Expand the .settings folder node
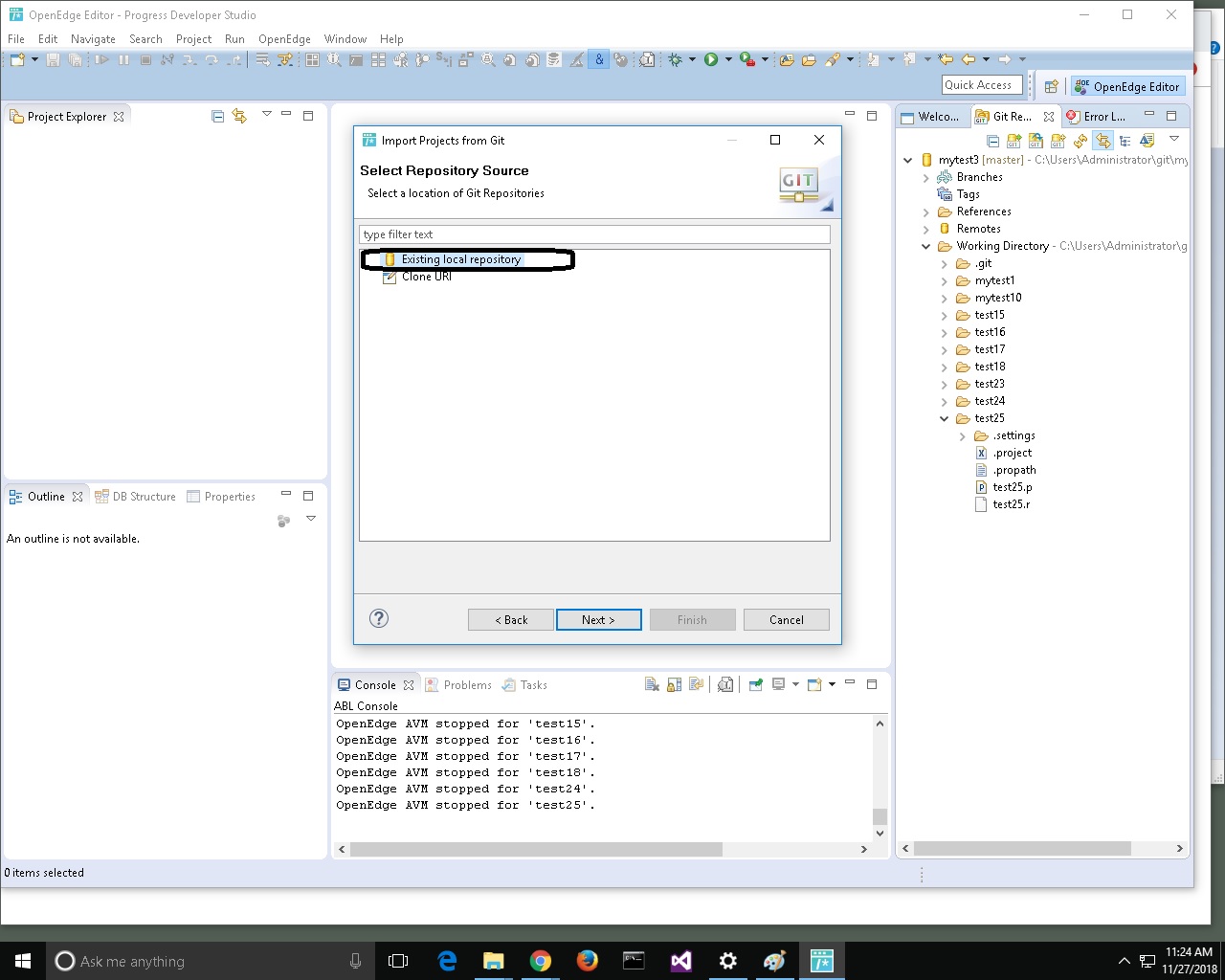Viewport: 1225px width, 980px height. (963, 435)
